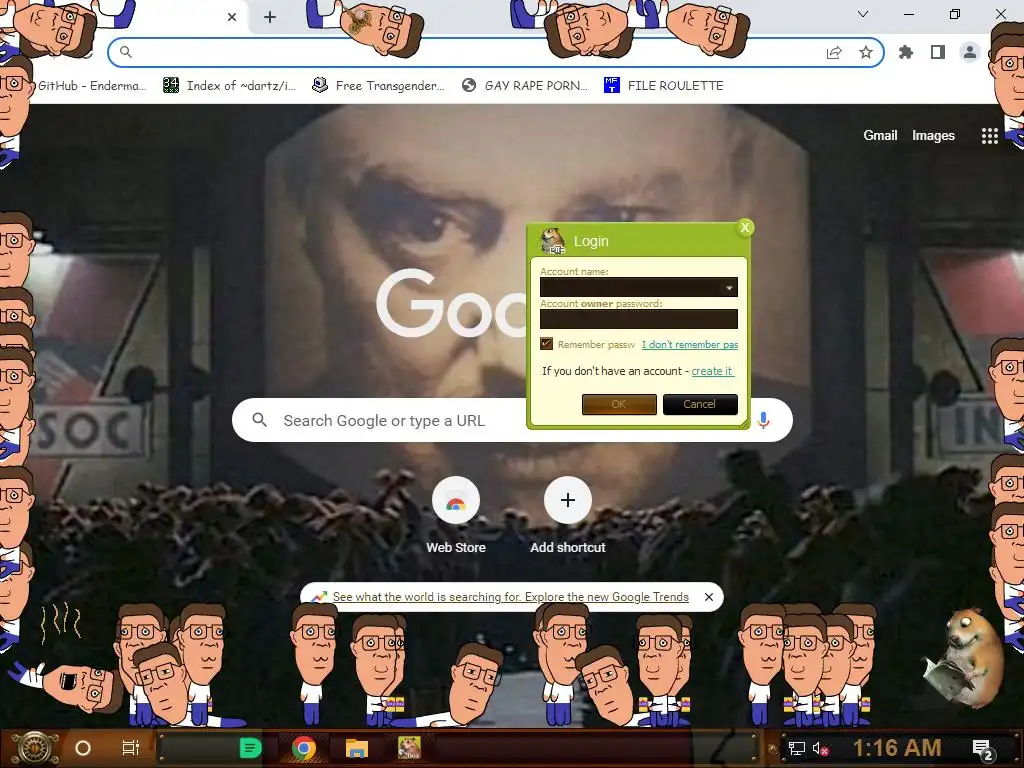Expand the Account name dropdown
The image size is (1024, 768).
(729, 287)
